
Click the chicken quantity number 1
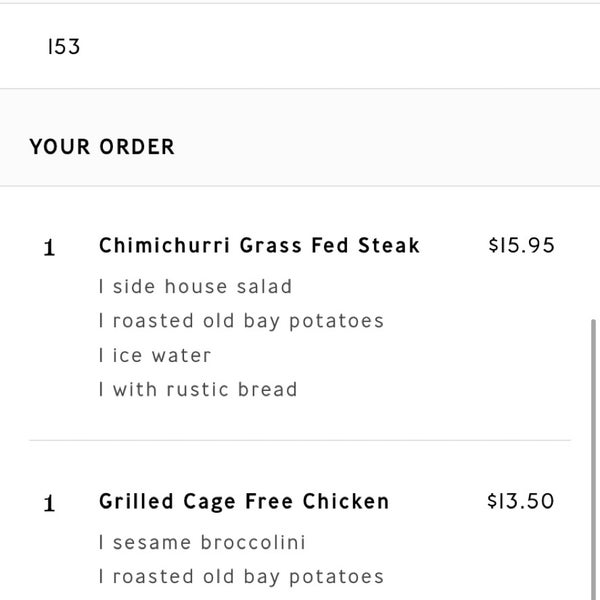49,504
